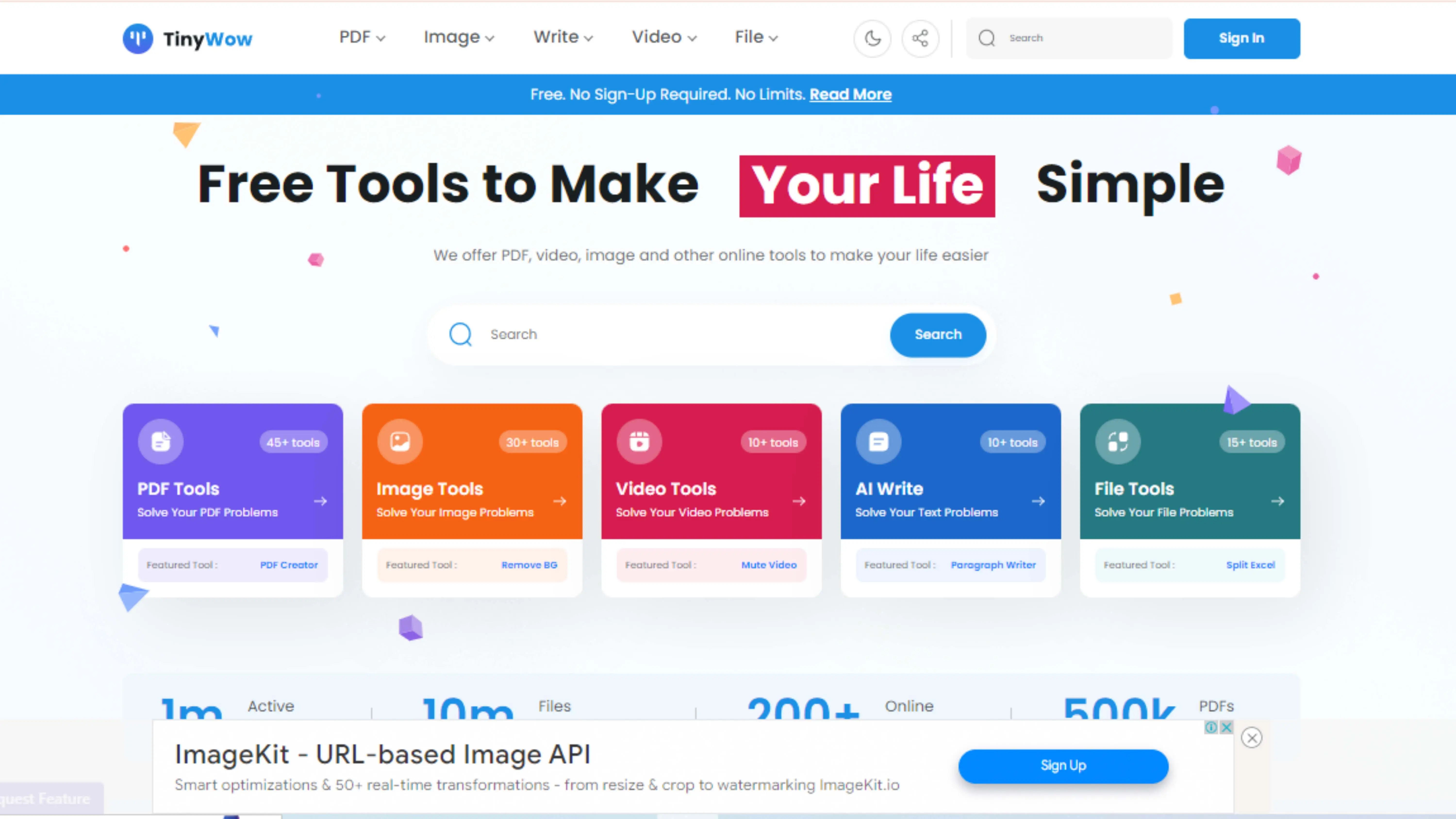1456x819 pixels.
Task: Expand the Image dropdown menu
Action: click(459, 37)
